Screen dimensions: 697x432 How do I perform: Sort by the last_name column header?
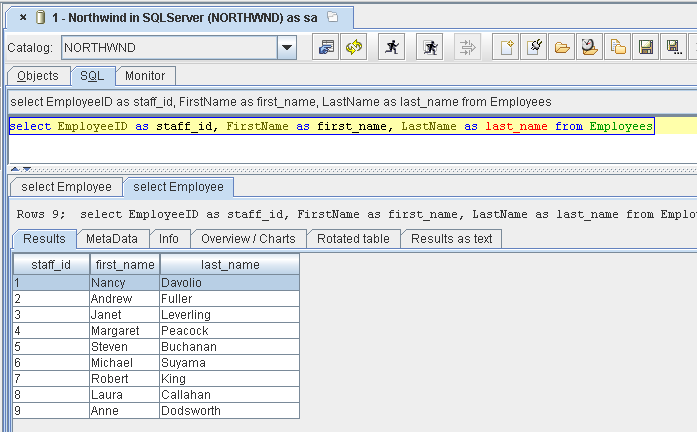(230, 265)
